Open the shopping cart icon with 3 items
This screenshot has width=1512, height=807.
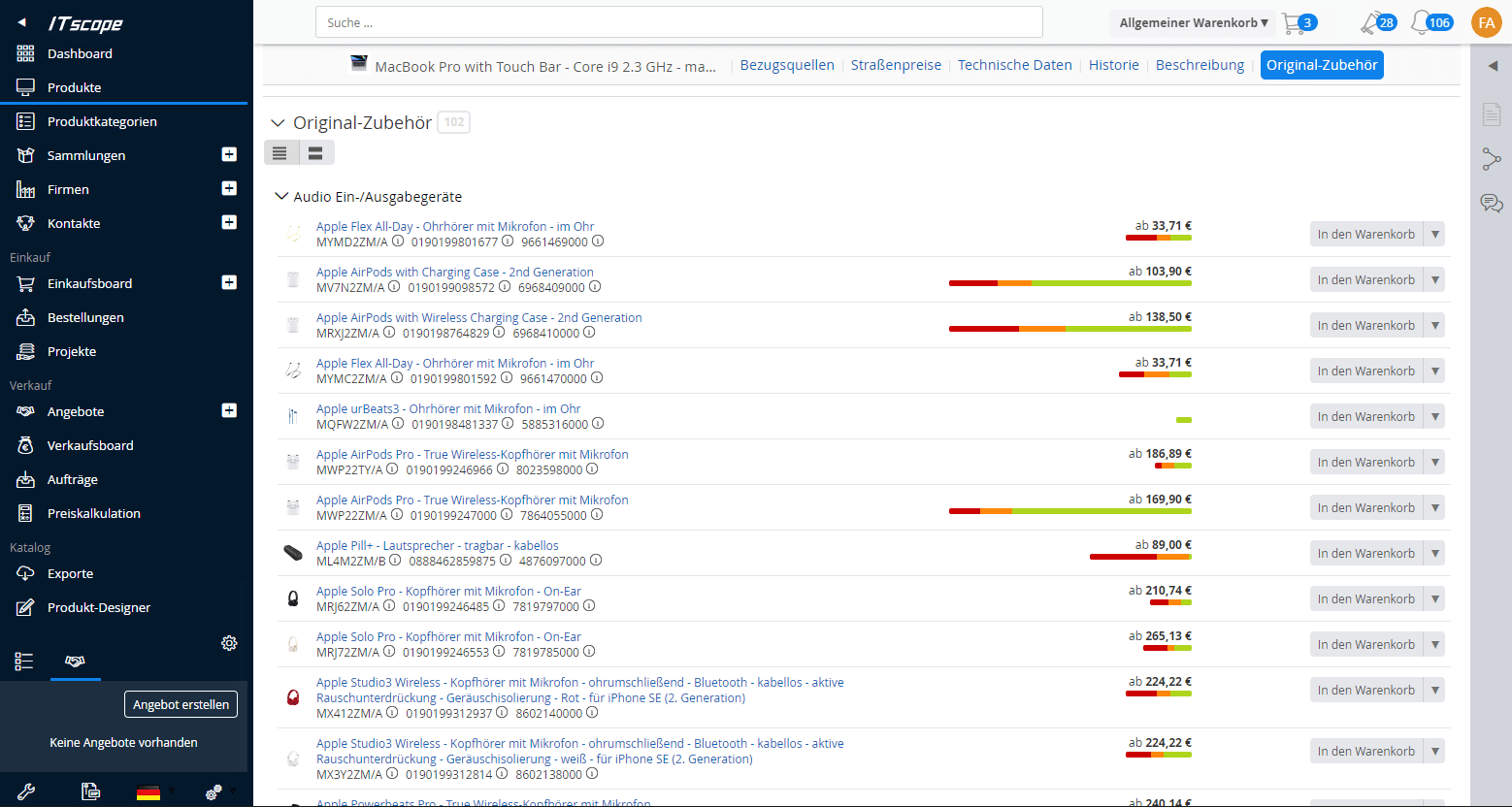click(x=1298, y=22)
